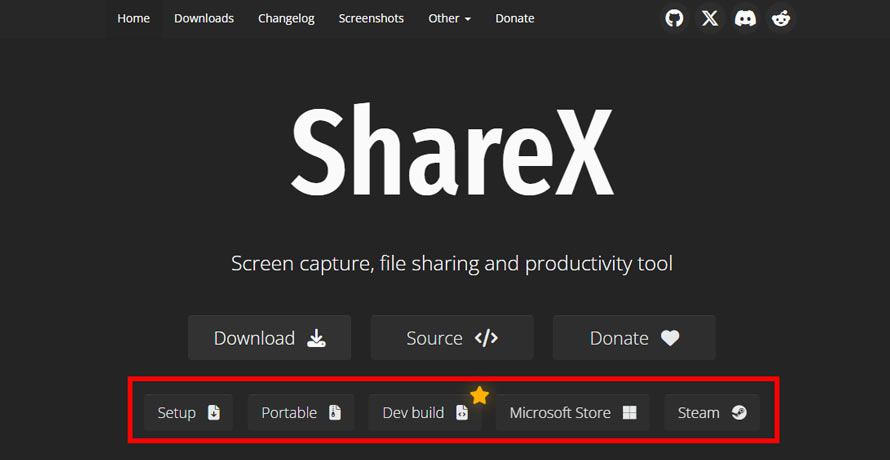Image resolution: width=890 pixels, height=460 pixels.
Task: Open the GitHub icon link
Action: point(674,19)
